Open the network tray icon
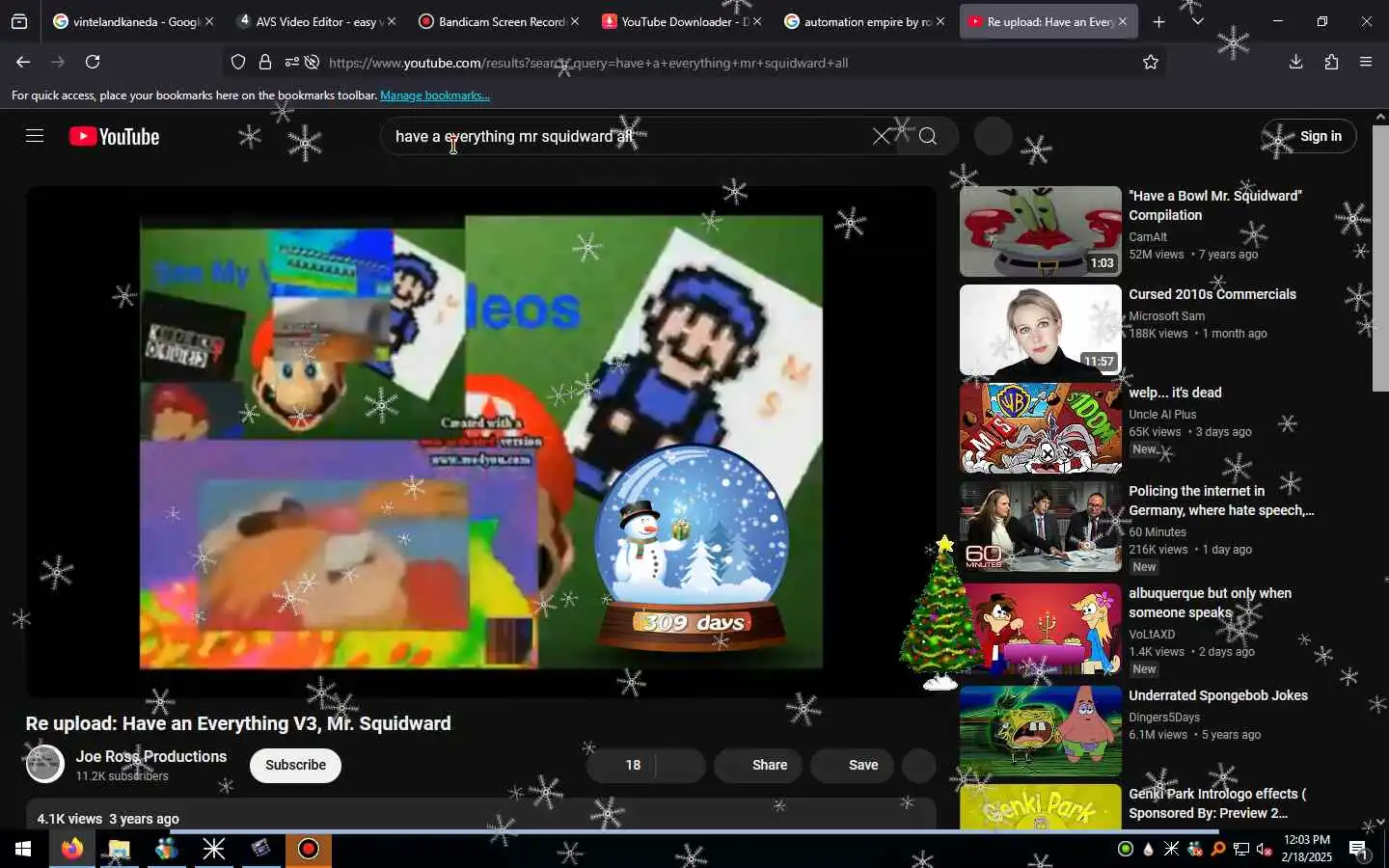1389x868 pixels. [x=1241, y=850]
